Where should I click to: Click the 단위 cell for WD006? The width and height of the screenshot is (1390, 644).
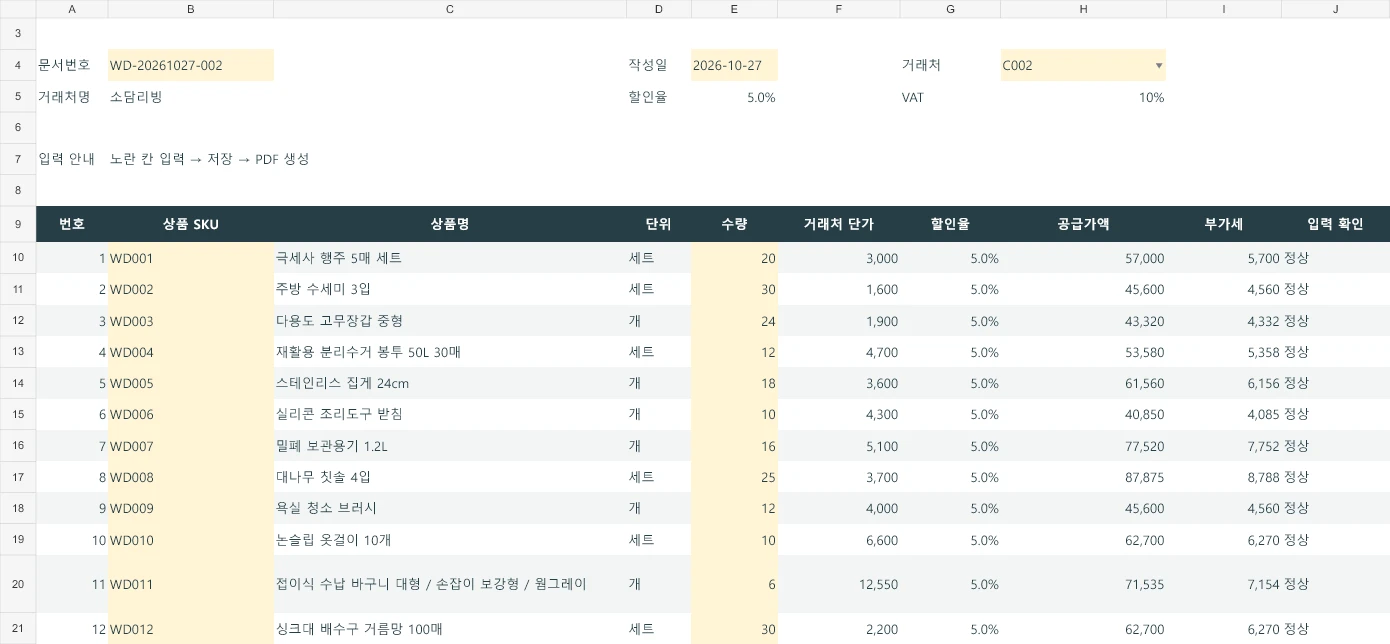click(x=658, y=414)
